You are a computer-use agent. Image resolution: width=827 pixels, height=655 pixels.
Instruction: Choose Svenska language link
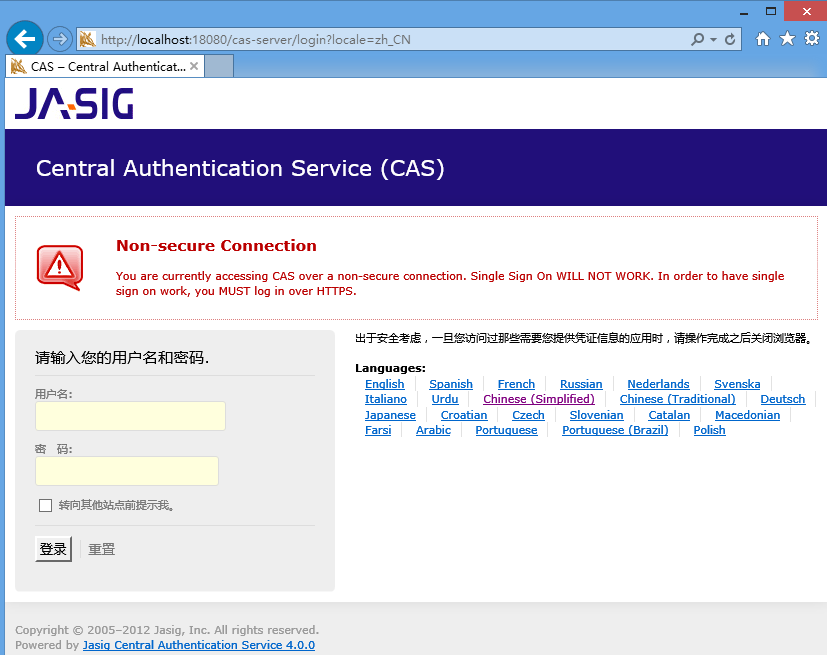(737, 384)
